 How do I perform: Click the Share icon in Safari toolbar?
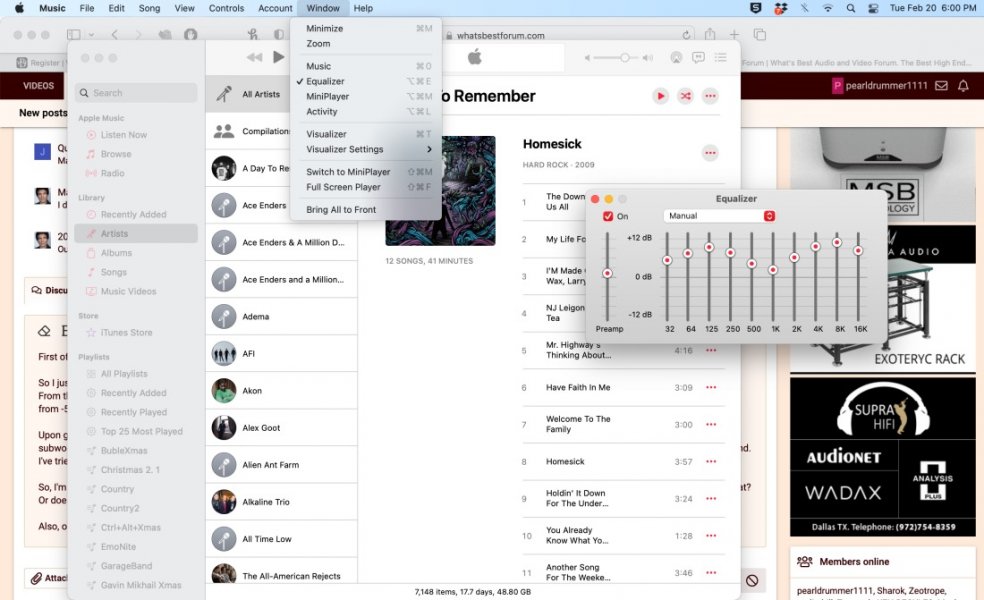tap(711, 33)
